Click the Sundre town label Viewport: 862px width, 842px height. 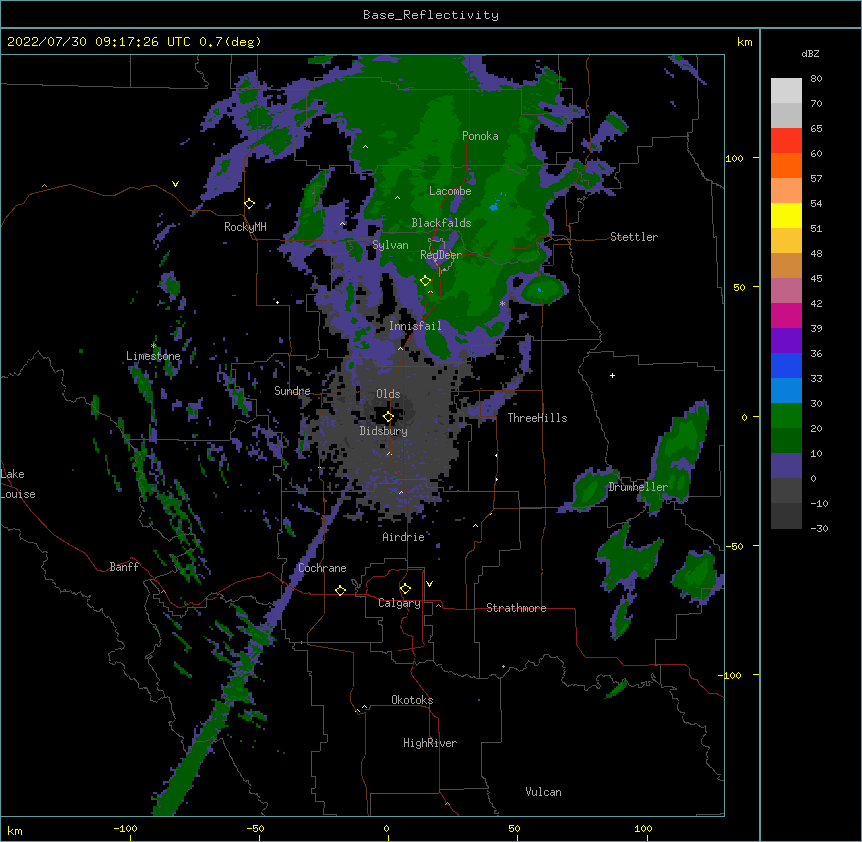pos(292,391)
